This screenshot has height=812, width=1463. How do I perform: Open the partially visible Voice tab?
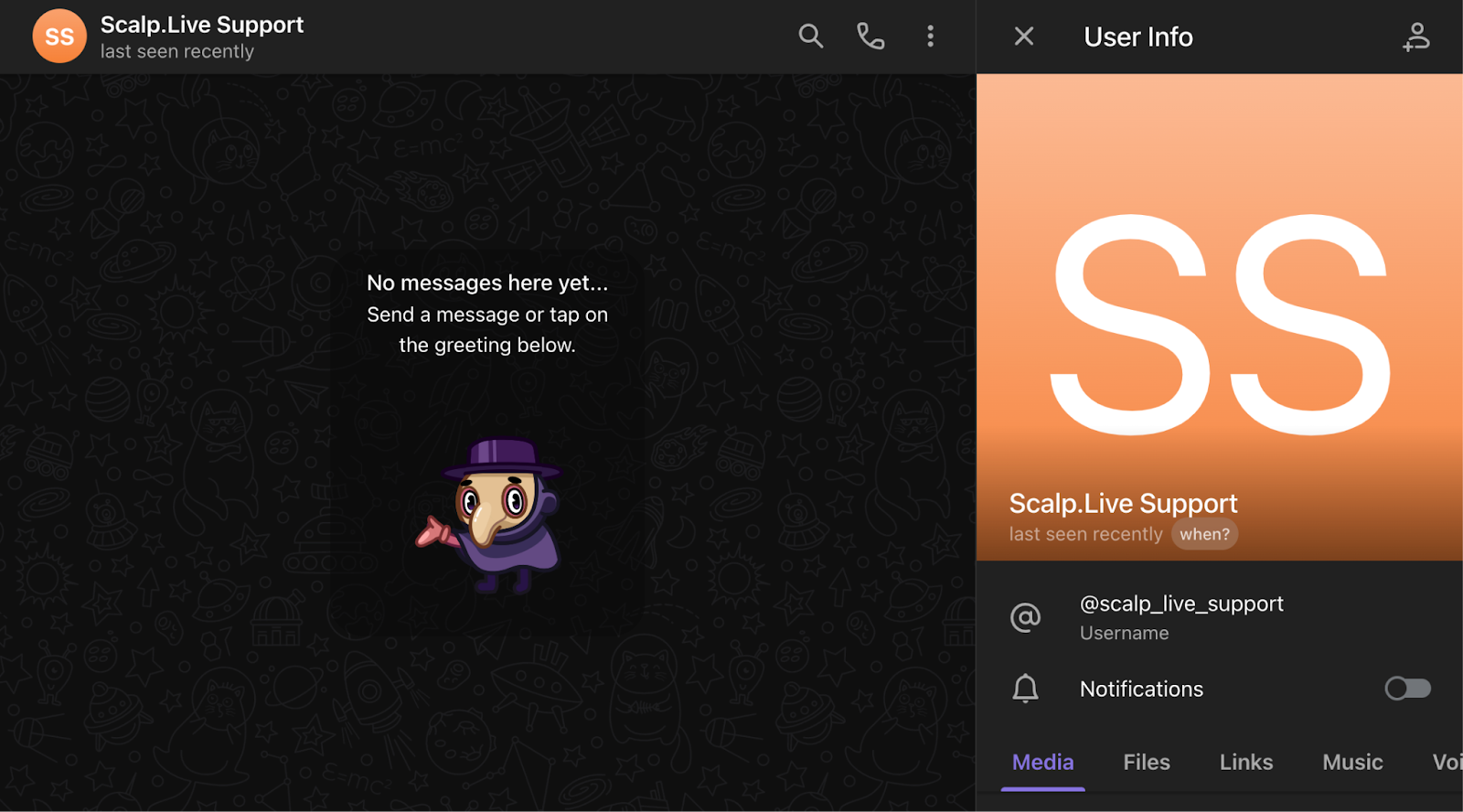tap(1446, 762)
